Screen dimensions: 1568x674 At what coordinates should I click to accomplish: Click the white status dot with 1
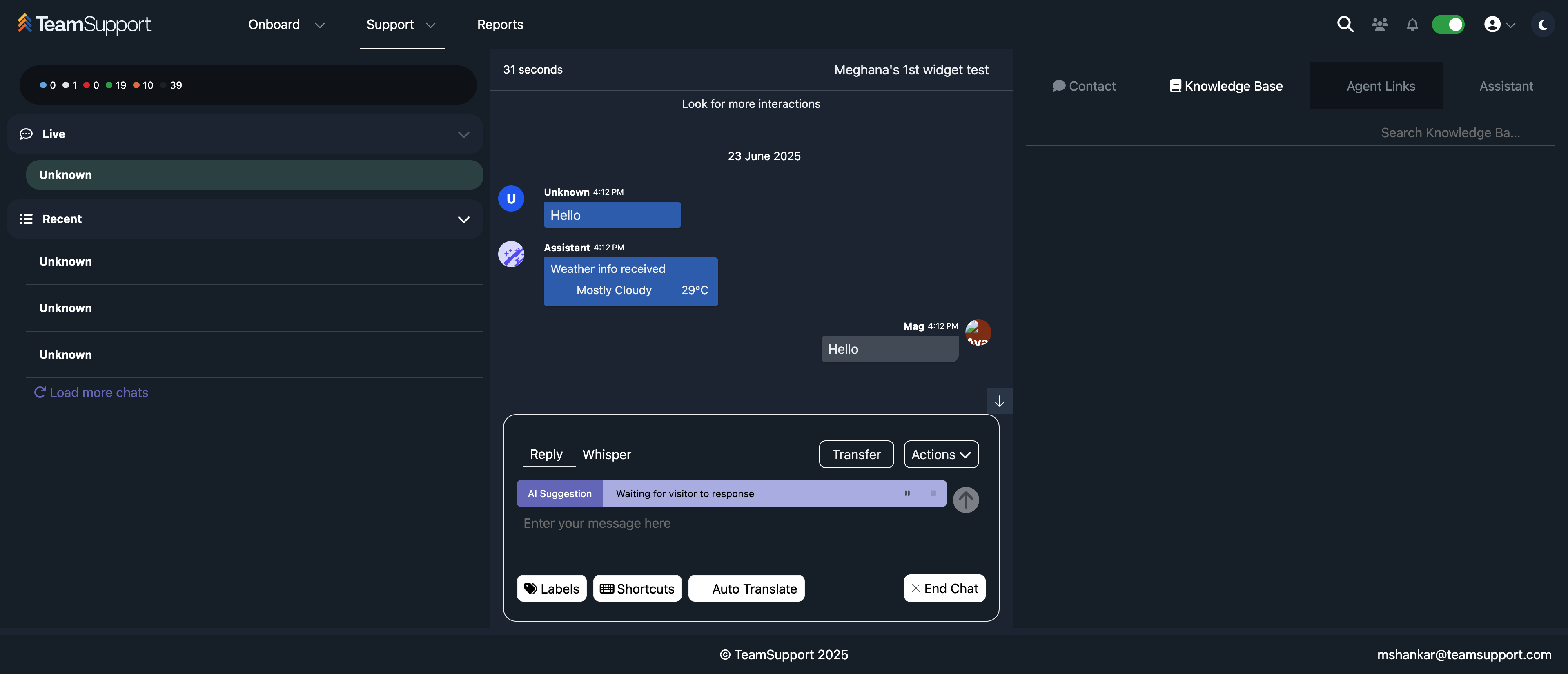point(69,85)
